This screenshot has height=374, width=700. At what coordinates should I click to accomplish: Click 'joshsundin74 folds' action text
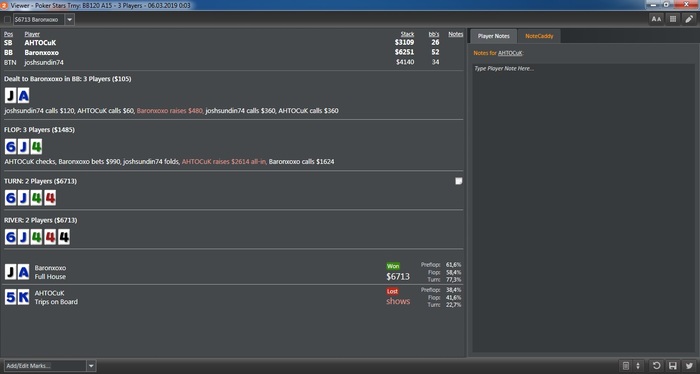(151, 162)
